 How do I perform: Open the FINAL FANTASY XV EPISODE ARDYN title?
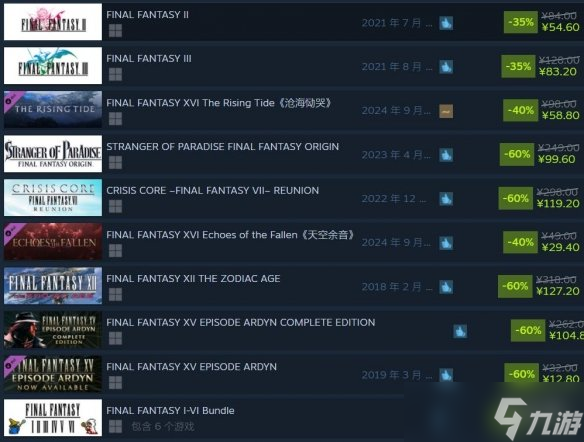pyautogui.click(x=191, y=367)
